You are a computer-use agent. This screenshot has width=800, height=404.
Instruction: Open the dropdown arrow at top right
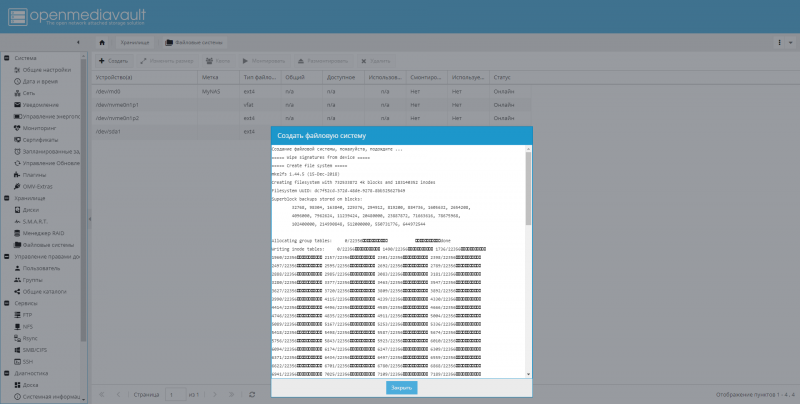coord(791,43)
